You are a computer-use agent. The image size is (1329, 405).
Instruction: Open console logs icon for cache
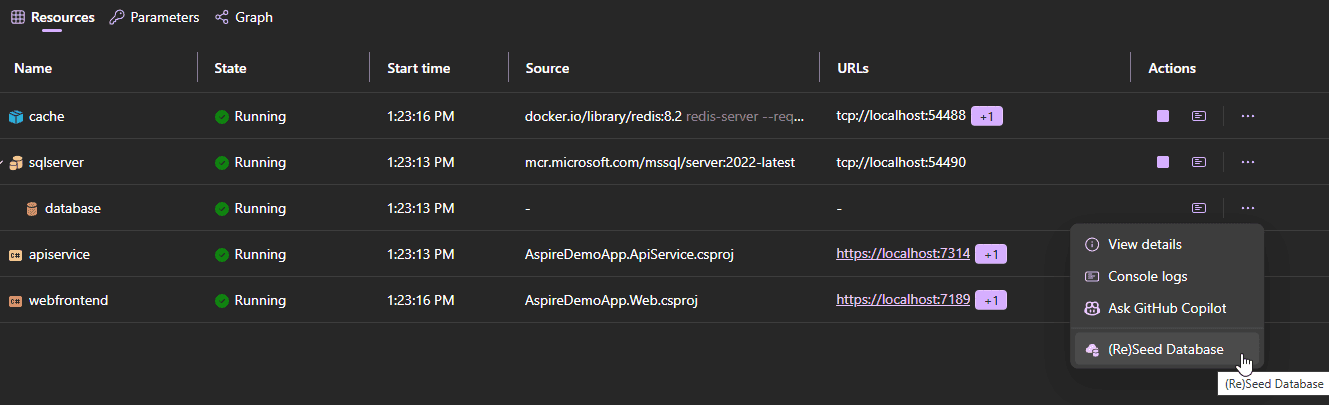tap(1198, 116)
